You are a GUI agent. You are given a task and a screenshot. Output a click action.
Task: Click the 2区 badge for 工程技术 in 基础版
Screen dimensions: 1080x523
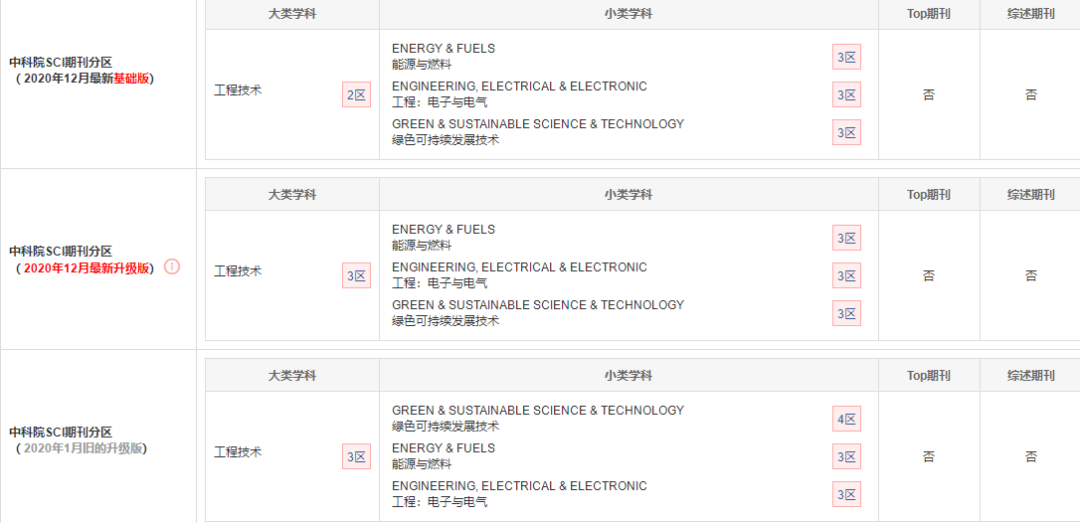[356, 95]
